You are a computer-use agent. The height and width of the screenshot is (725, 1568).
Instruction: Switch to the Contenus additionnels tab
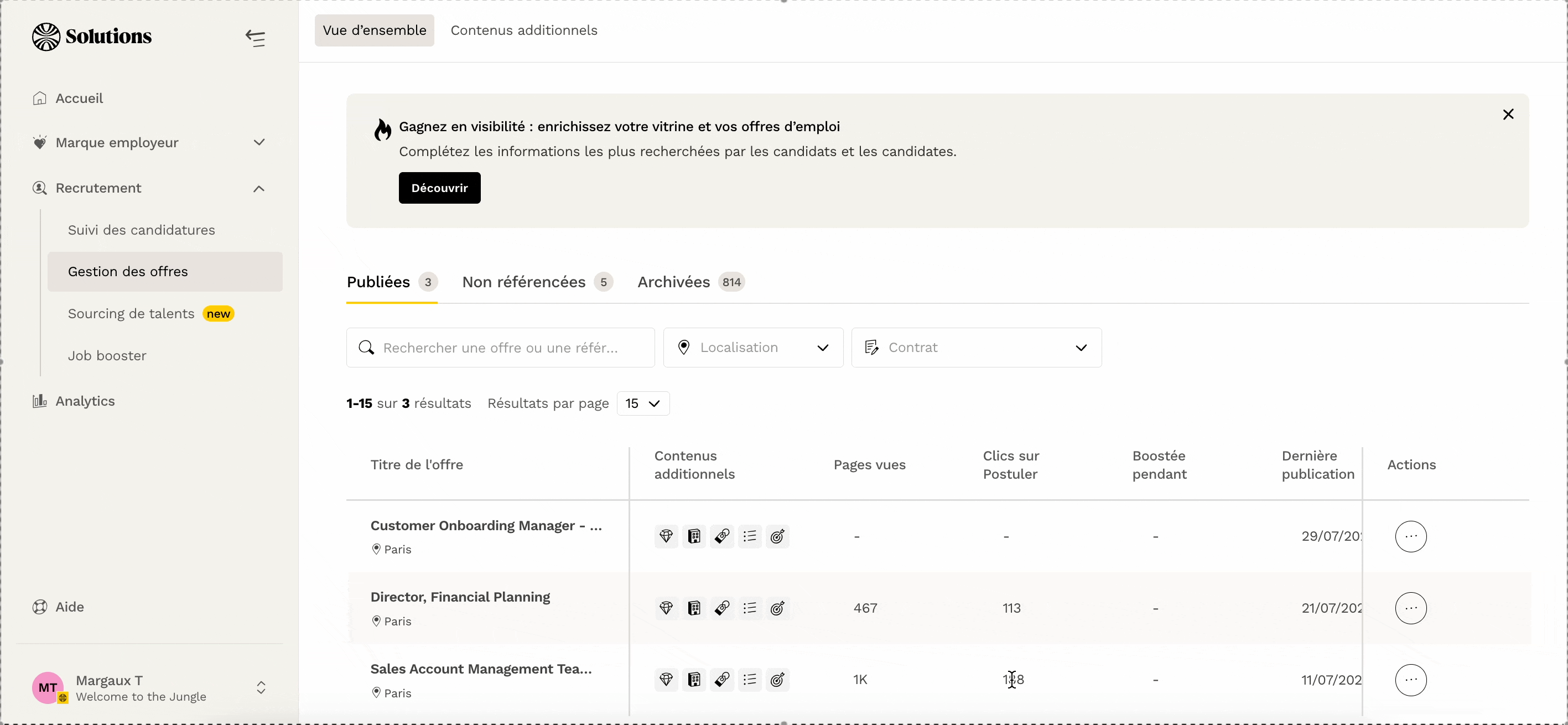pyautogui.click(x=523, y=30)
